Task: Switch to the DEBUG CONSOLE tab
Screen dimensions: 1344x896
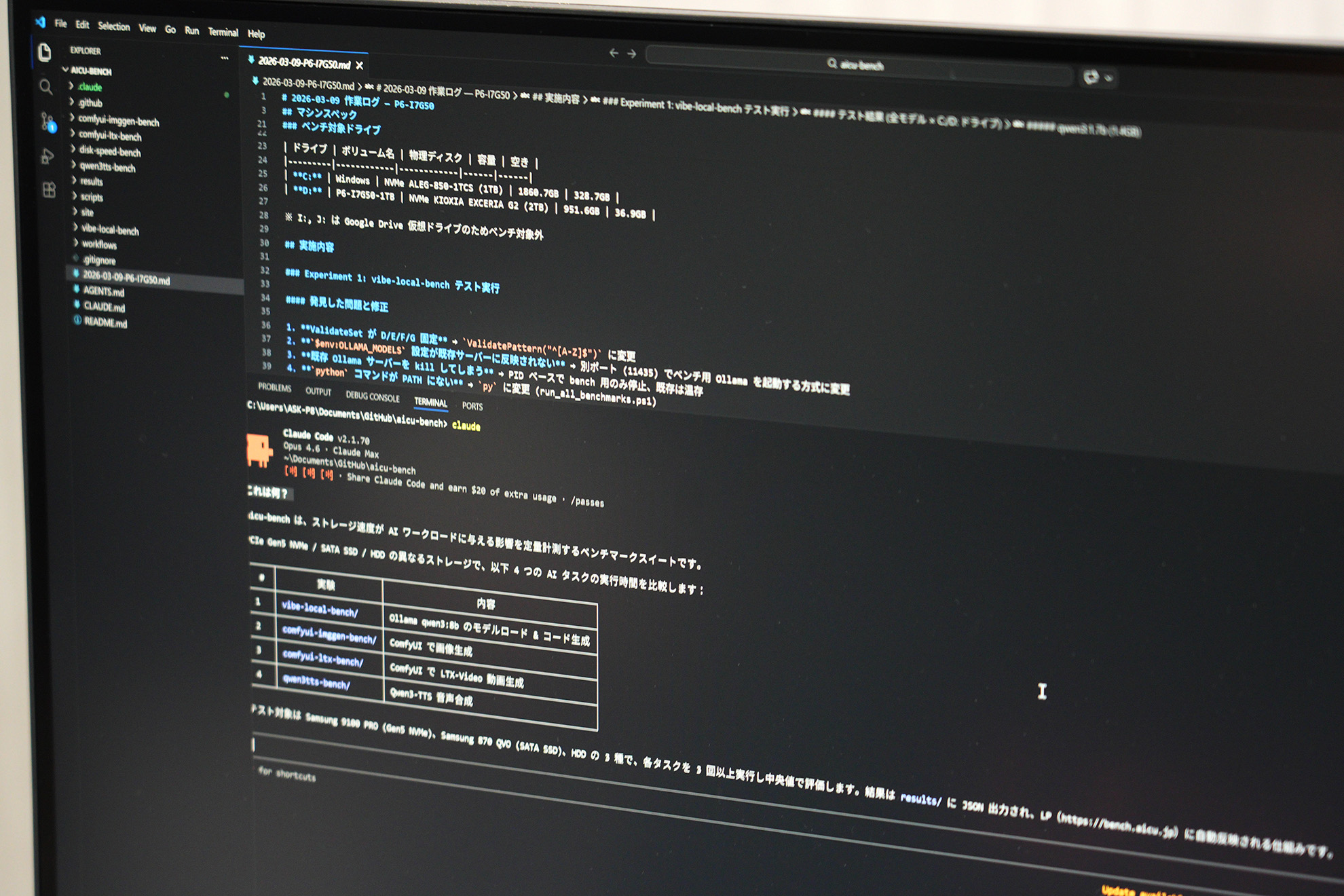Action: pos(372,396)
